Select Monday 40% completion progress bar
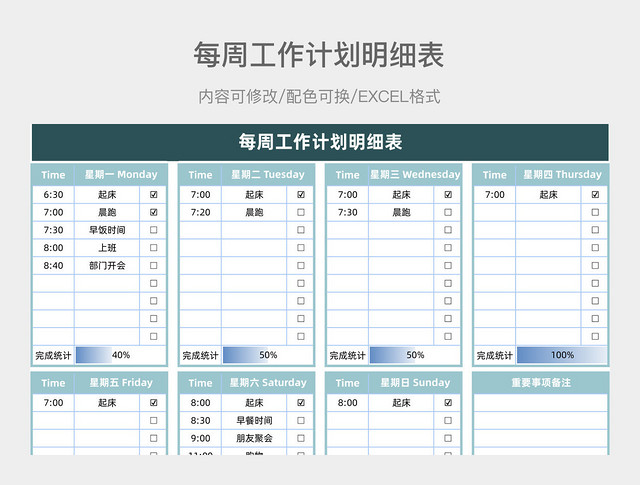Image resolution: width=640 pixels, height=485 pixels. pyautogui.click(x=120, y=355)
